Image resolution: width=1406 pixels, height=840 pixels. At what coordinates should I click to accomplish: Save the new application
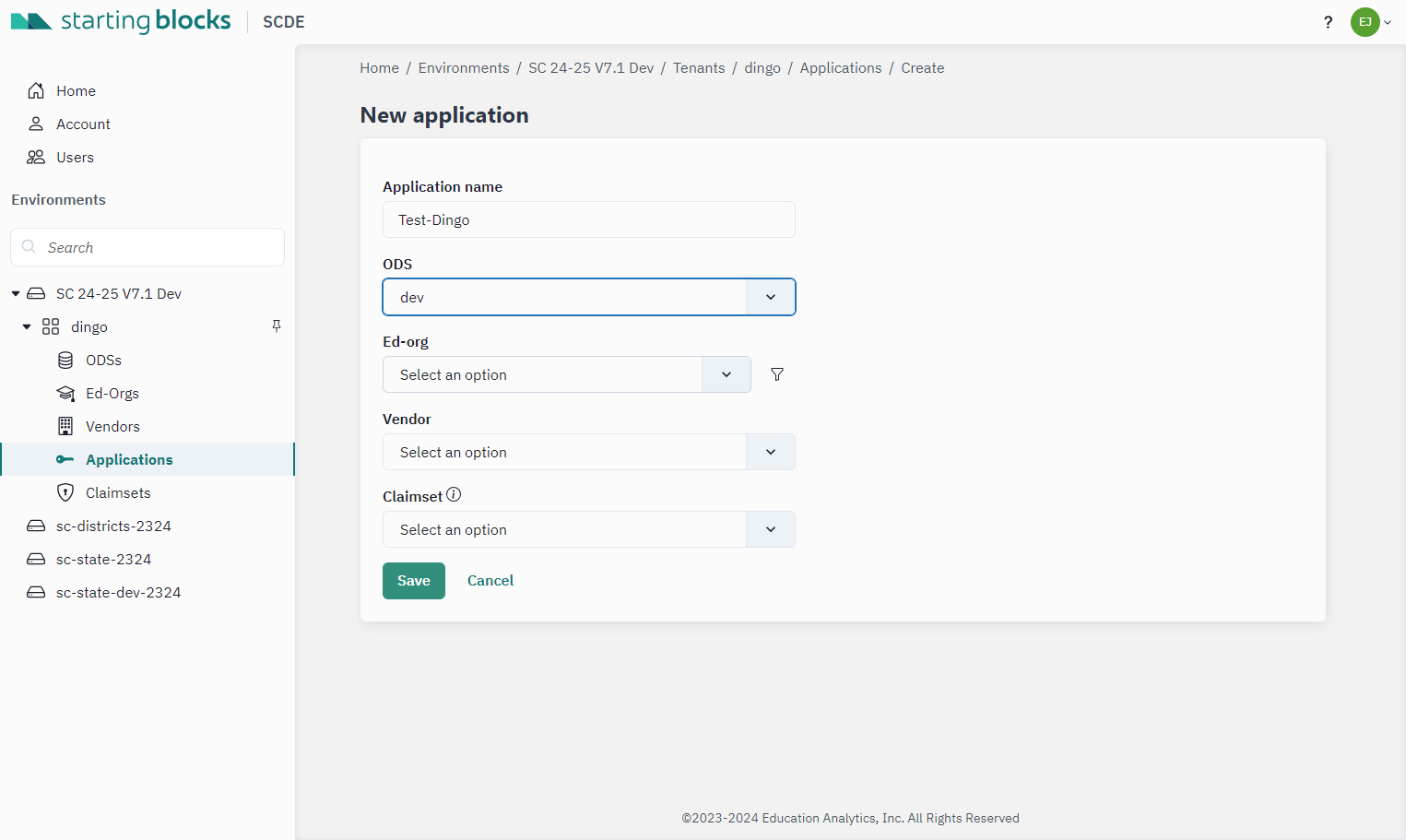pos(414,581)
